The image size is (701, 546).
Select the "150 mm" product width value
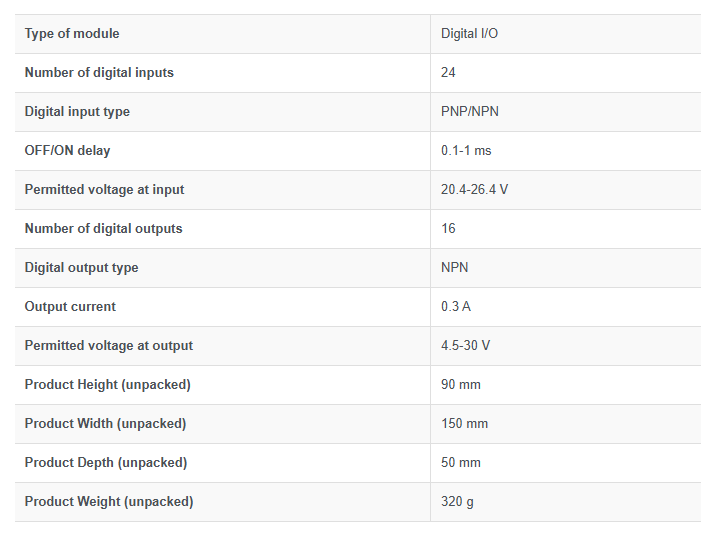464,424
